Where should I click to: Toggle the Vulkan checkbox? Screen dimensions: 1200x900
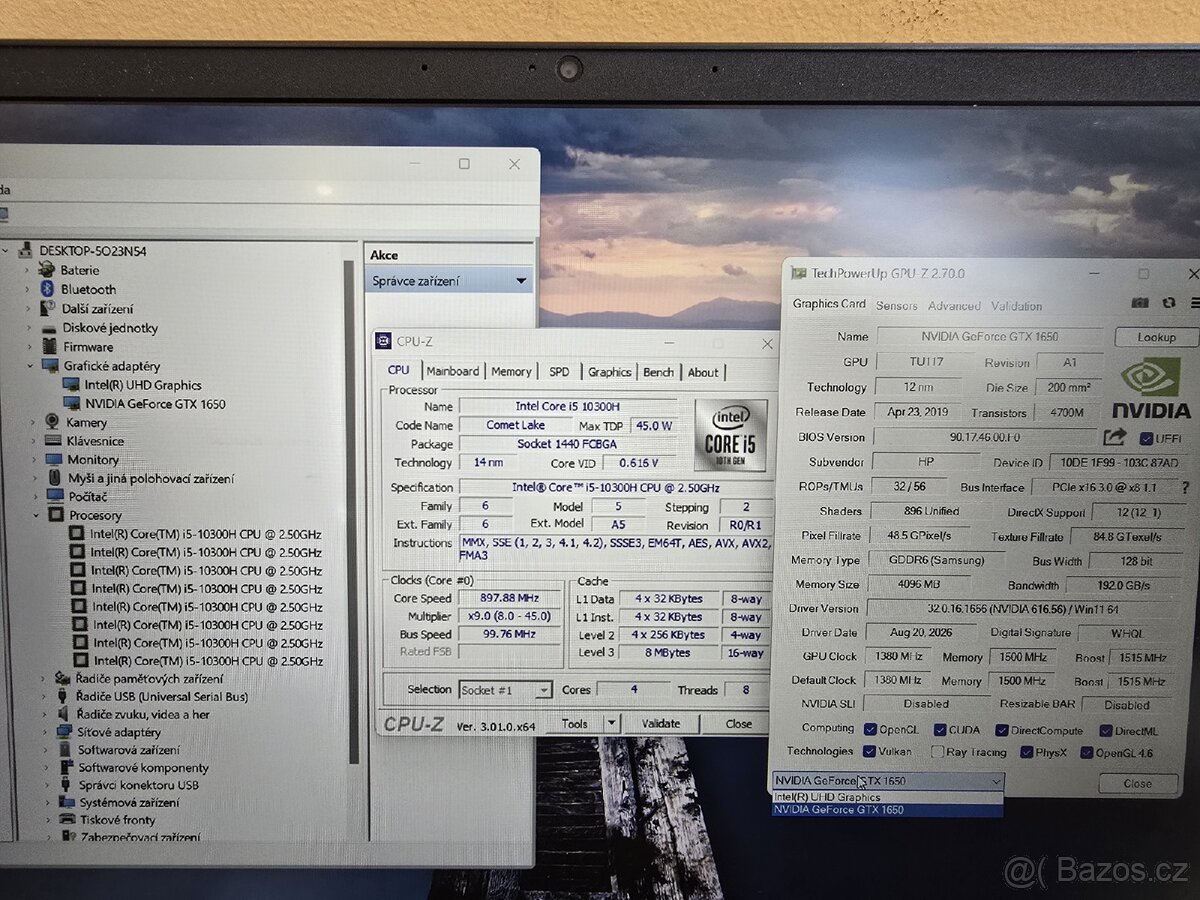pyautogui.click(x=870, y=752)
